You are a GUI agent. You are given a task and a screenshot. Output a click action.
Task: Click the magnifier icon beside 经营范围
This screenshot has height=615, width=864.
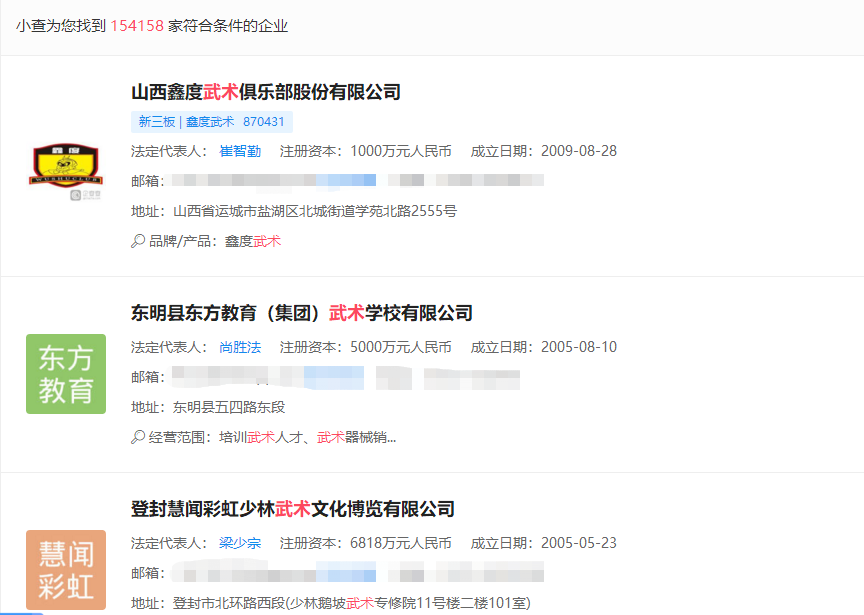[138, 437]
